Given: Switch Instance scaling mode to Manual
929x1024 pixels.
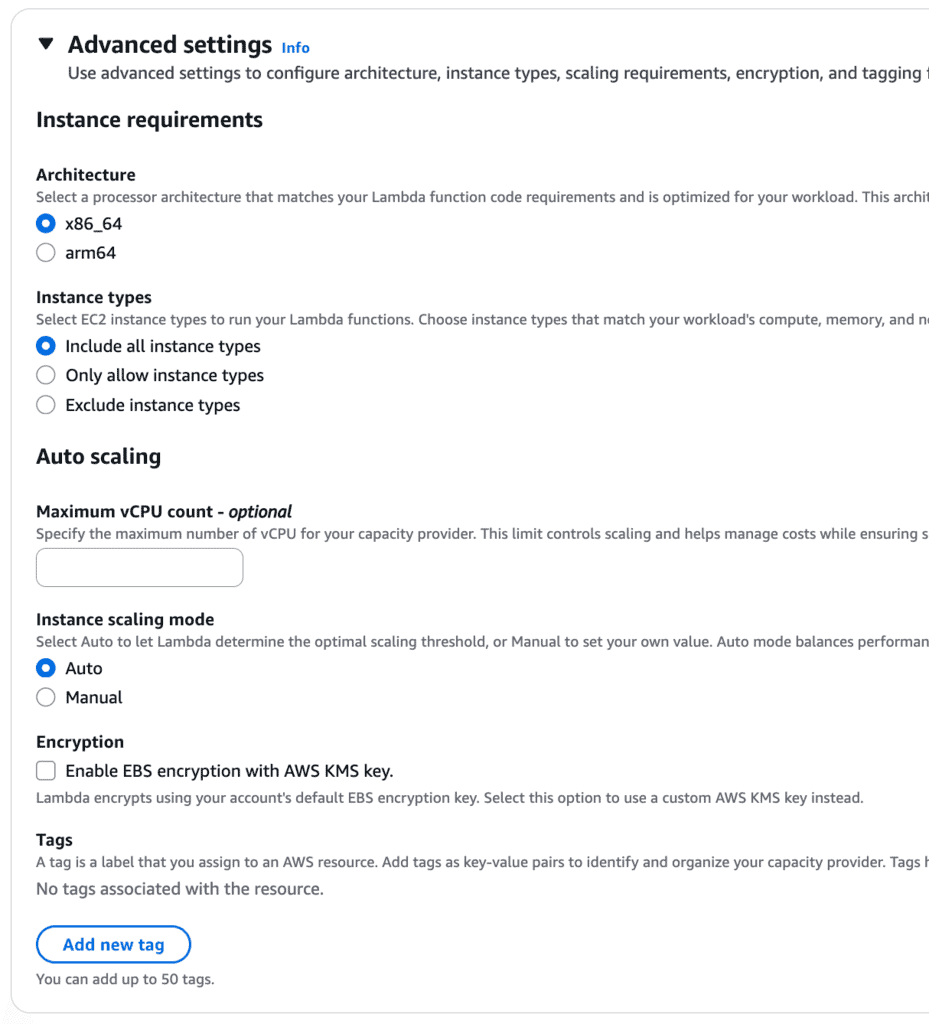Looking at the screenshot, I should click(46, 697).
